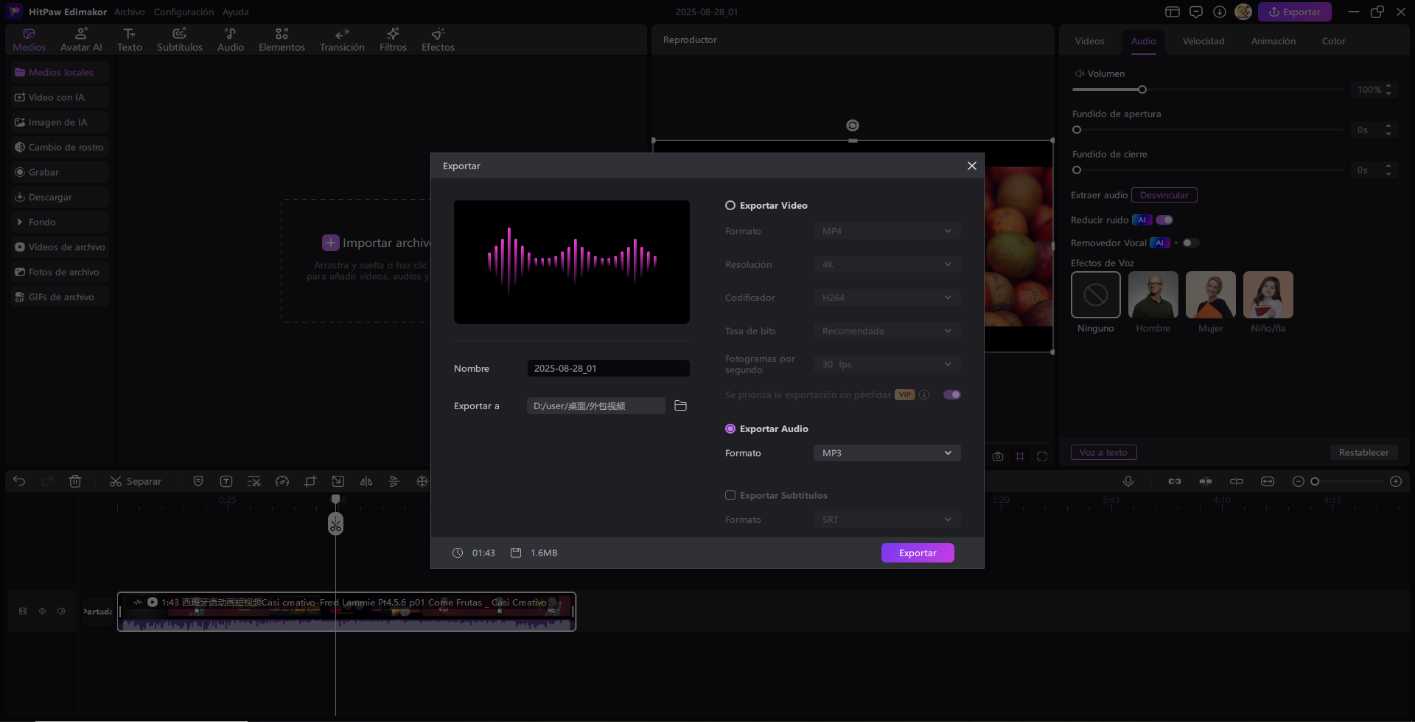Open the Filtros panel
Image resolution: width=1415 pixels, height=722 pixels.
(393, 40)
